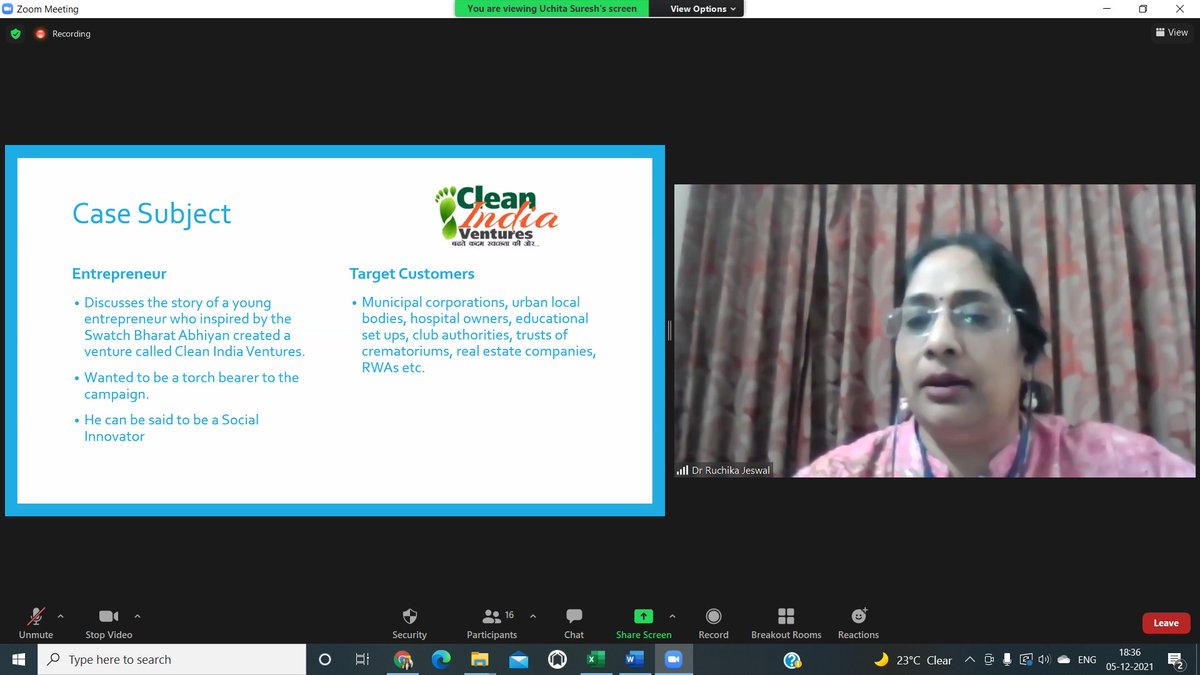Click the Meet Now camera tray icon
This screenshot has width=1200, height=675.
tap(989, 659)
